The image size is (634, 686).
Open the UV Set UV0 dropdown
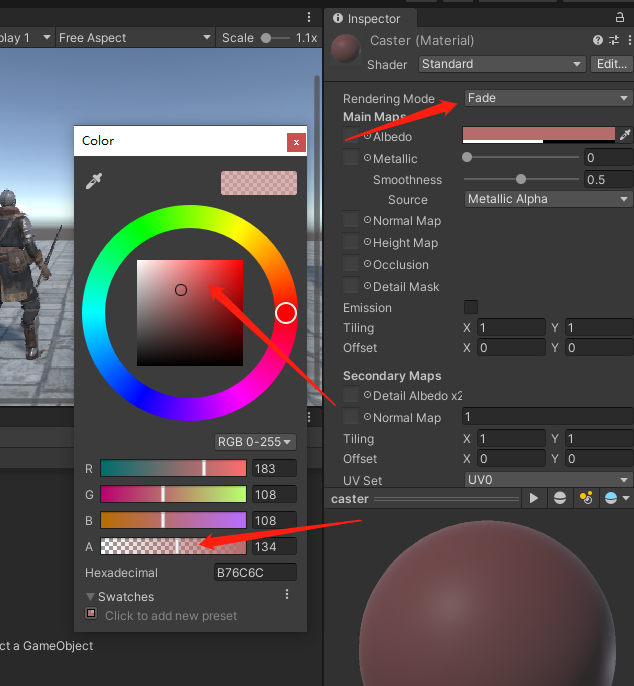548,480
